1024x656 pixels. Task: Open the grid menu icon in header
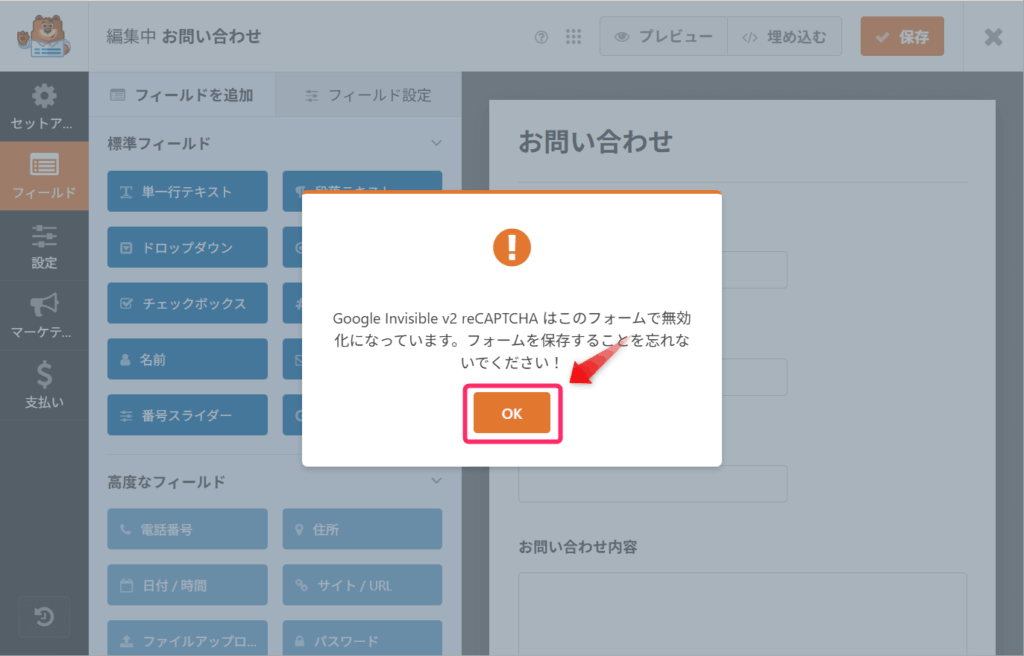[573, 37]
